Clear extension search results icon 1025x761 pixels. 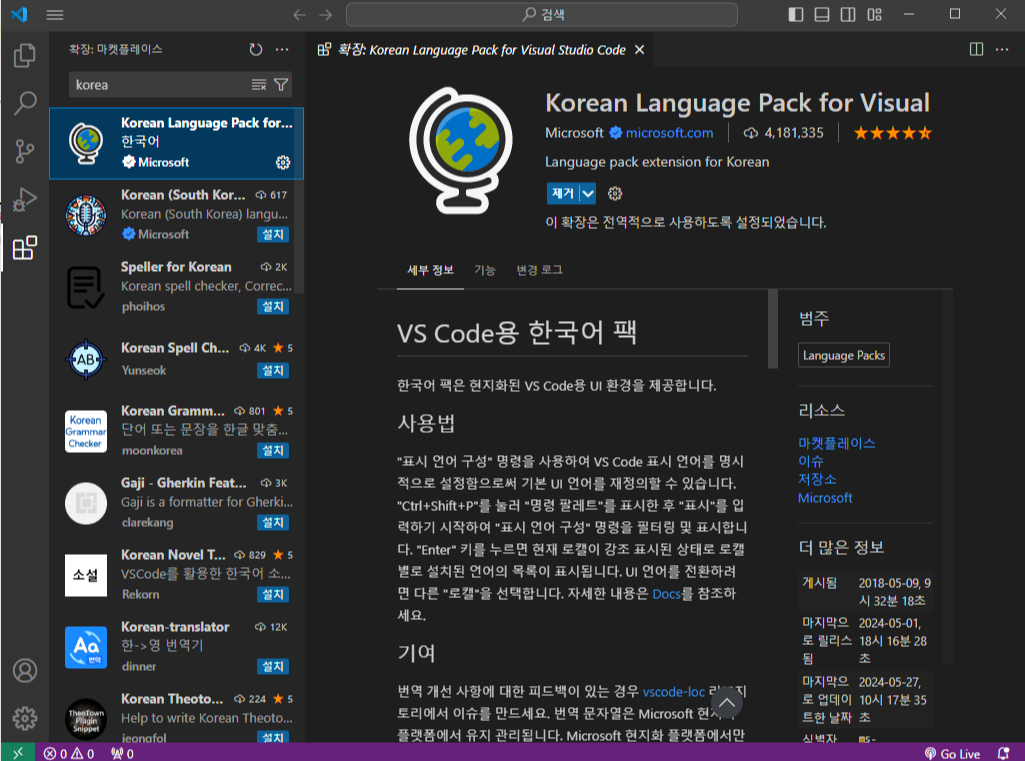pyautogui.click(x=259, y=85)
